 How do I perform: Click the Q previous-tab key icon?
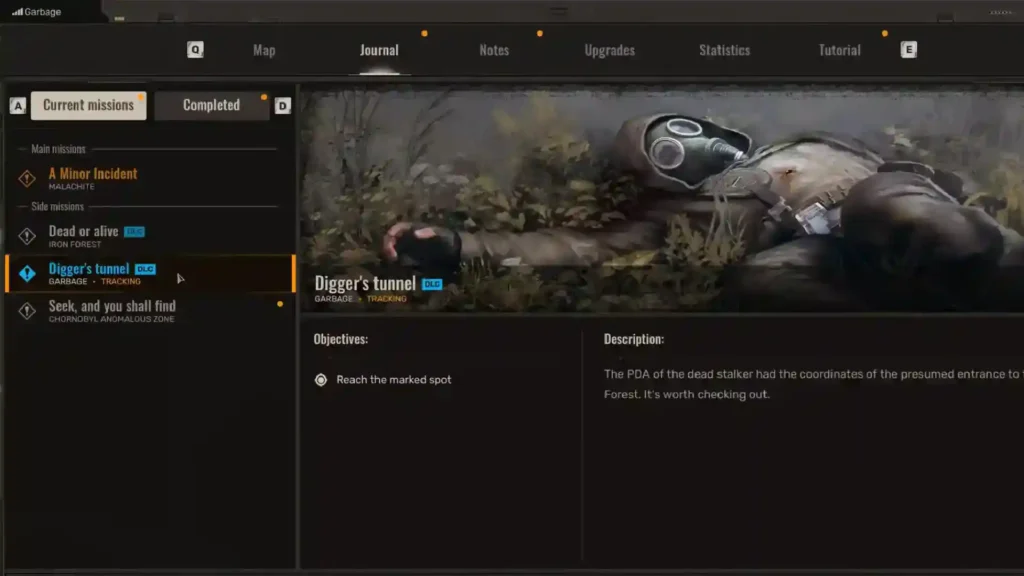coord(195,50)
